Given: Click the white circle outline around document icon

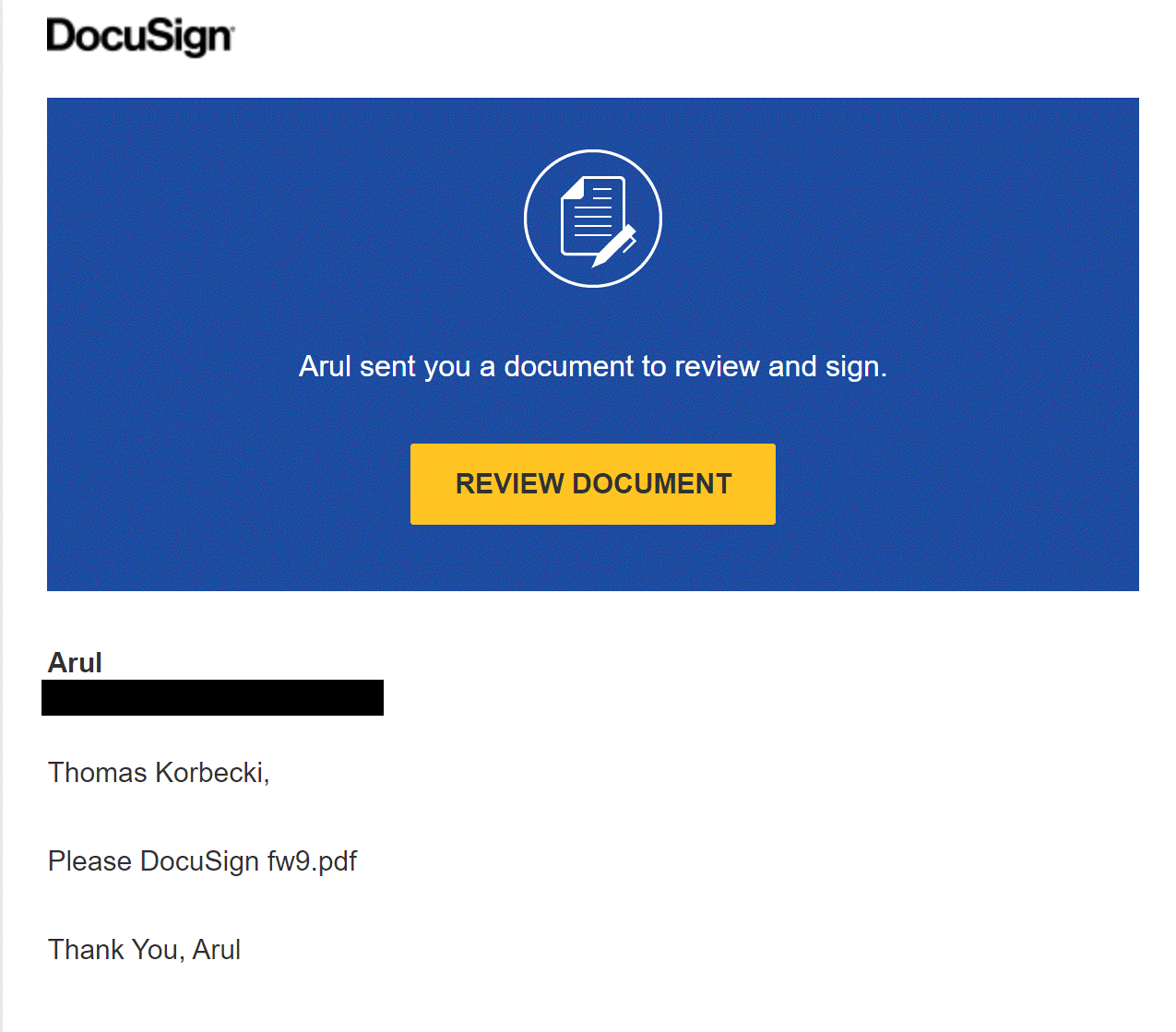Looking at the screenshot, I should [x=593, y=219].
